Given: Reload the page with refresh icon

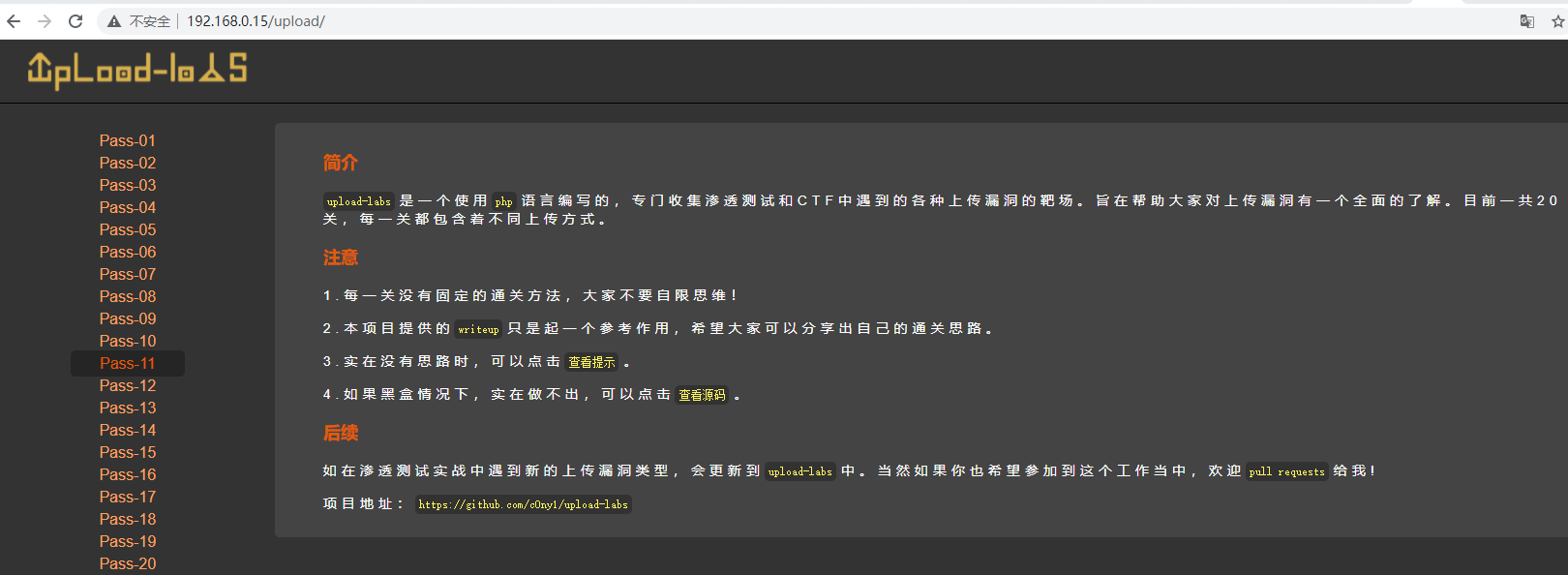Looking at the screenshot, I should (75, 21).
